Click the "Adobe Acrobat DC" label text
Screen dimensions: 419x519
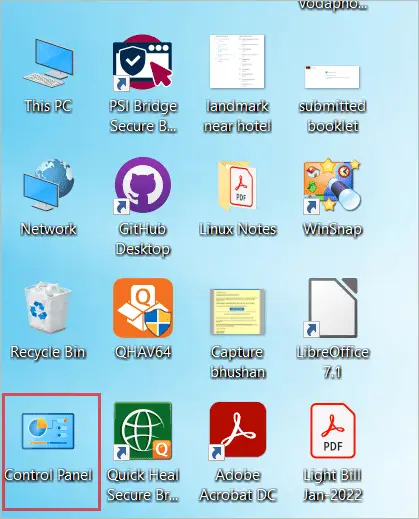pos(238,485)
